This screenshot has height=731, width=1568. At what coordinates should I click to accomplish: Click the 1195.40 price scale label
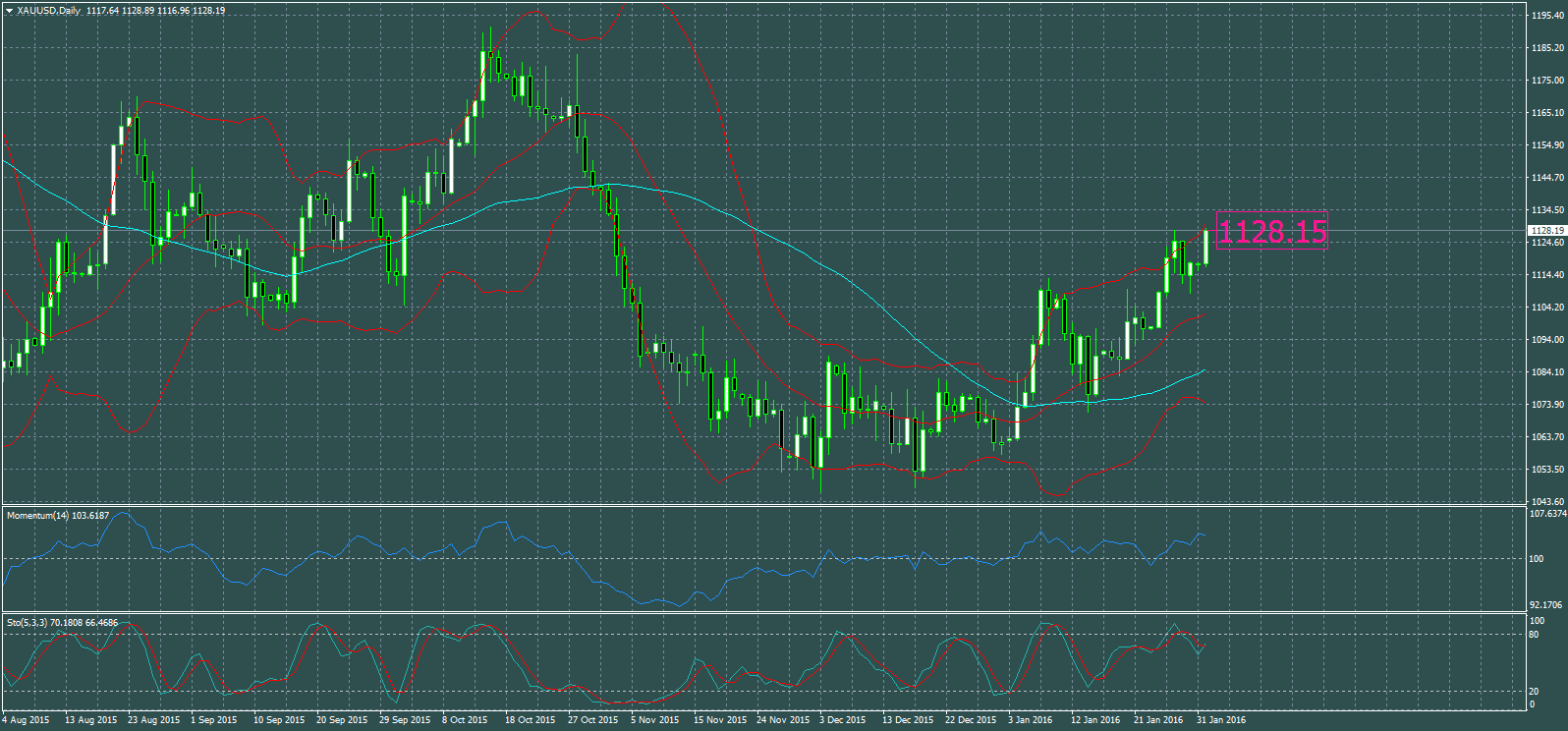(1547, 16)
